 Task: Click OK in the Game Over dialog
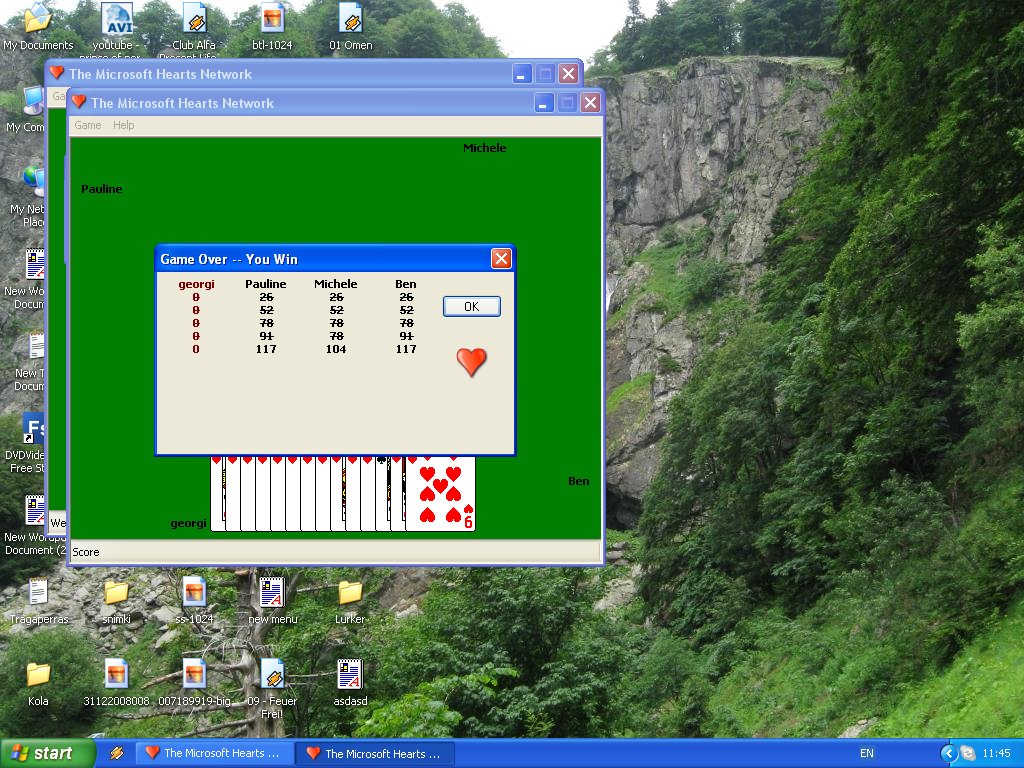pyautogui.click(x=471, y=306)
